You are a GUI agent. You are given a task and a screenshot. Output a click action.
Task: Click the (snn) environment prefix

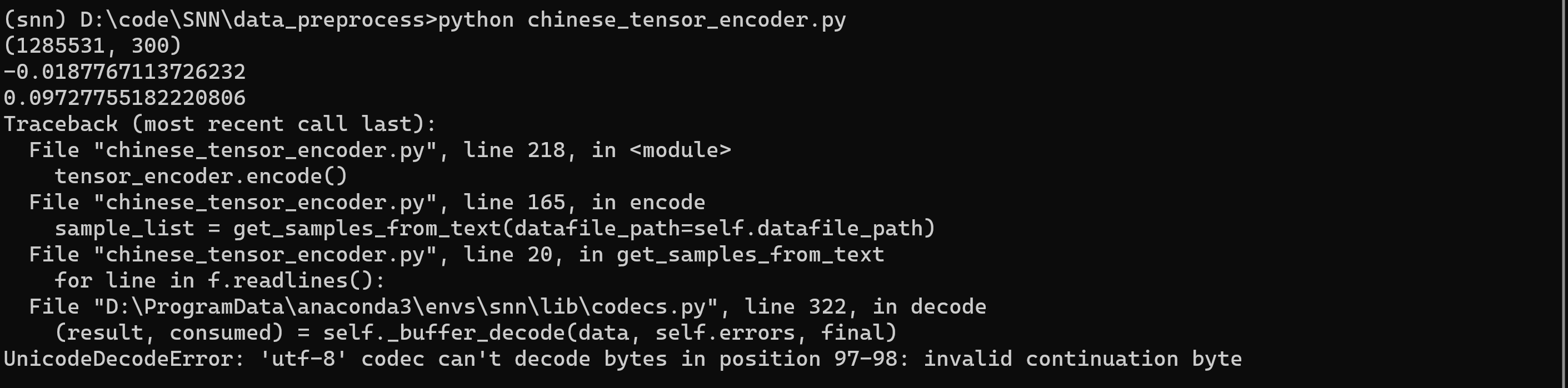point(34,20)
